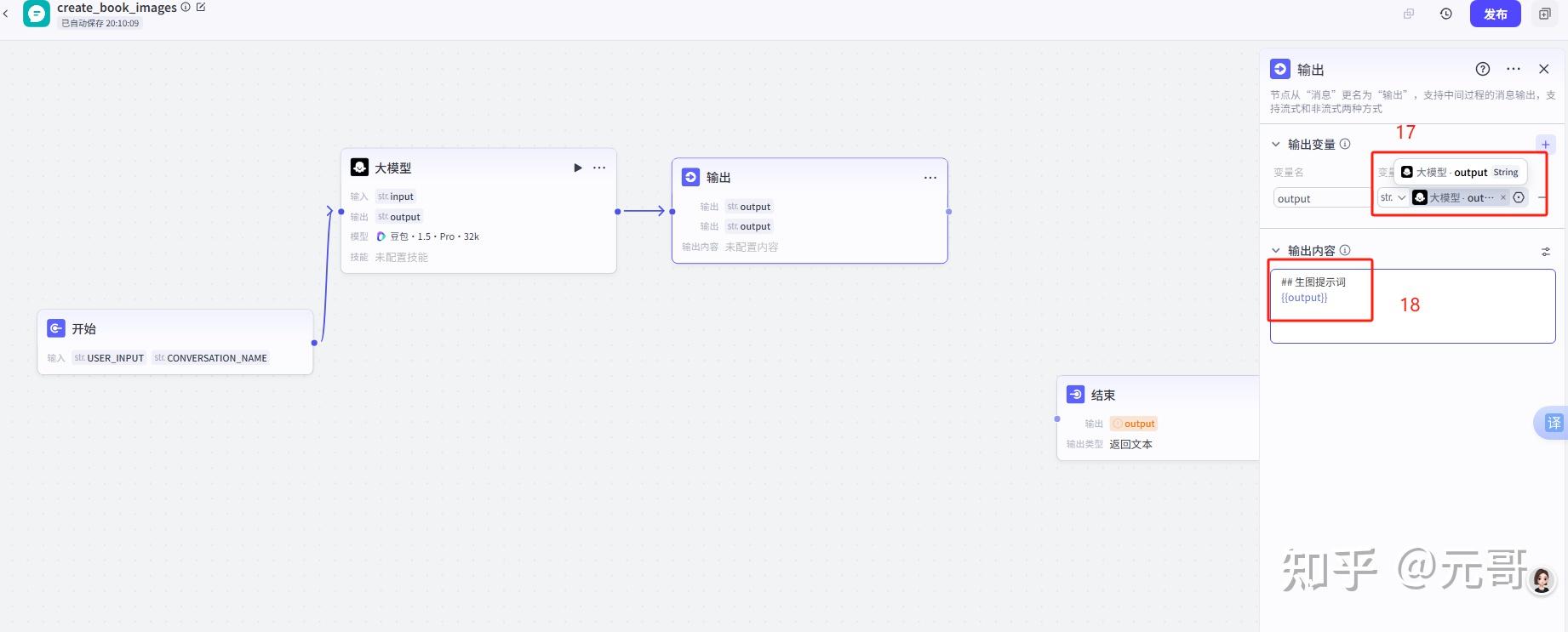The height and width of the screenshot is (632, 1568).
Task: Open the version history clock icon
Action: [1445, 14]
